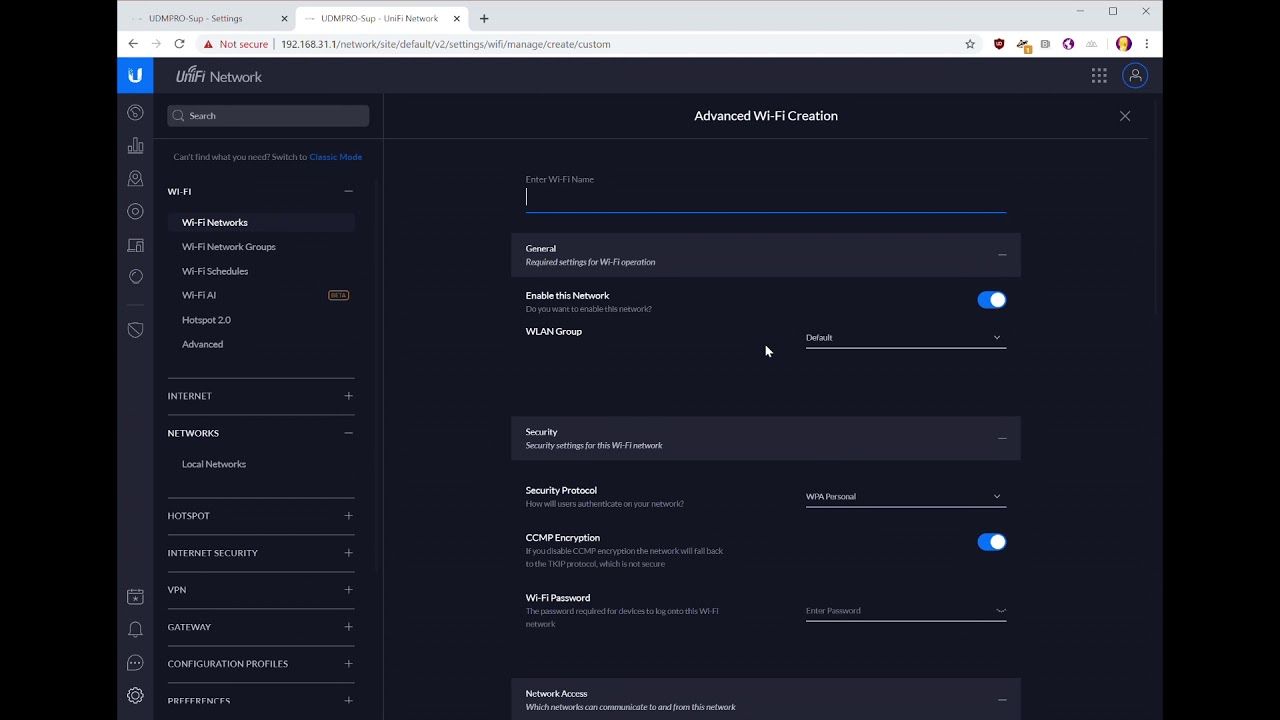Show the Wi-Fi password with eye icon

click(x=1000, y=611)
